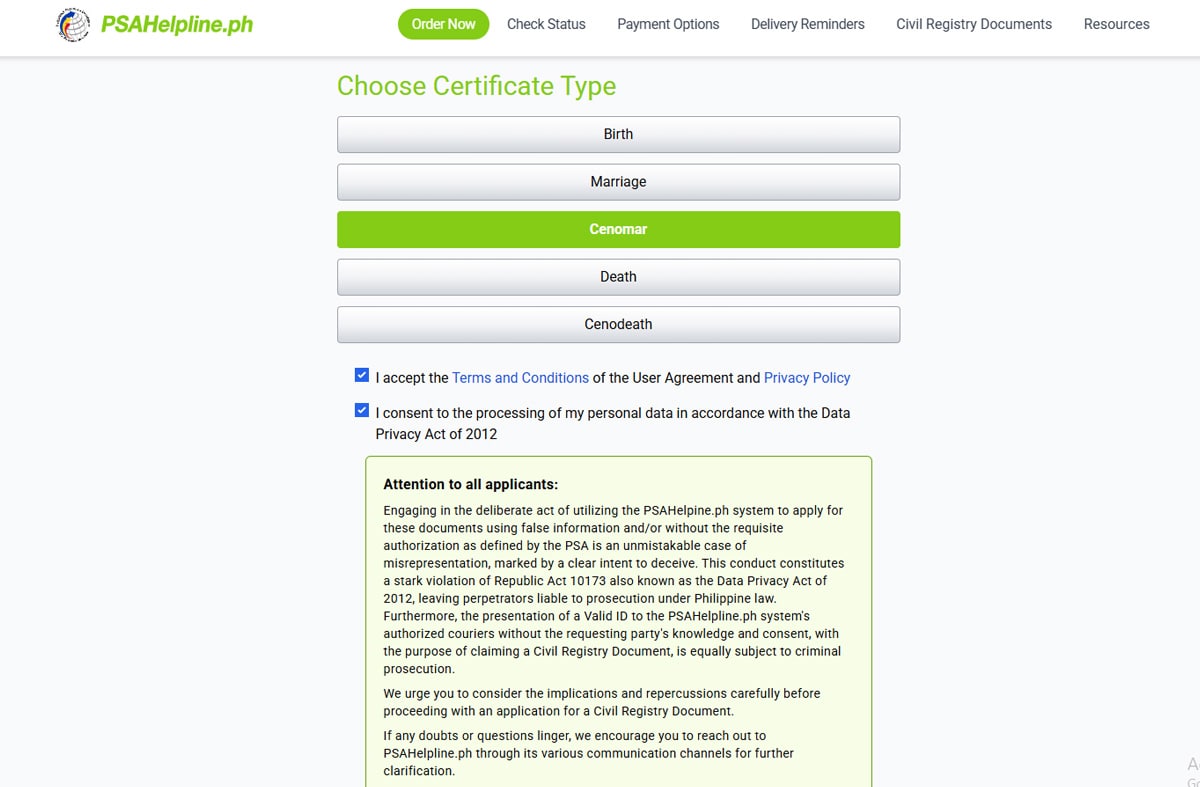The image size is (1200, 787).
Task: Open the Privacy Policy link
Action: 807,378
